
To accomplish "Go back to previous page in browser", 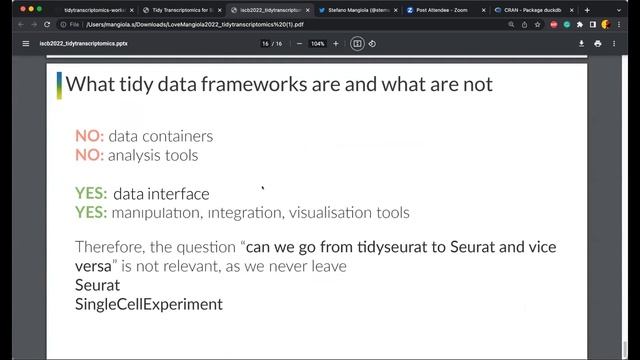I will pyautogui.click(x=21, y=24).
